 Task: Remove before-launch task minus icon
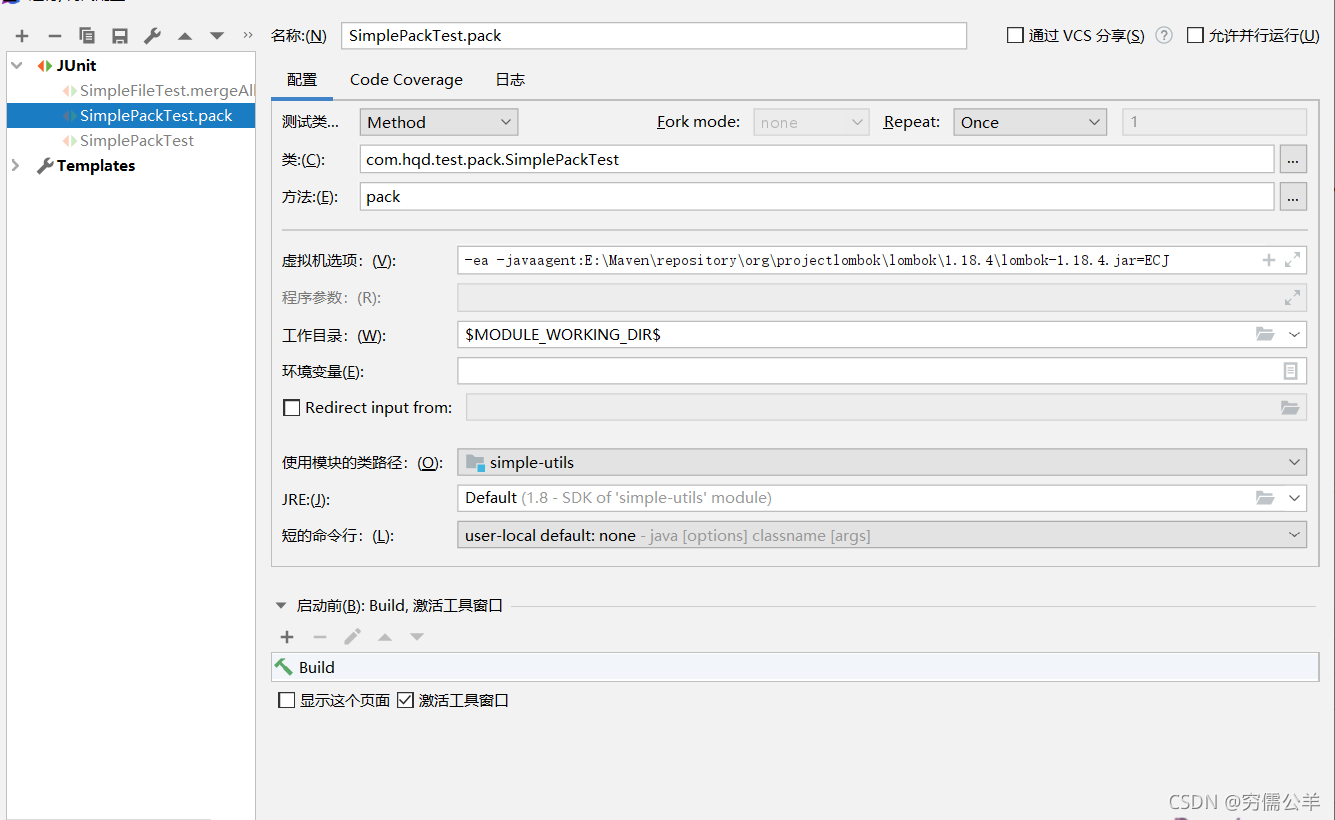[x=320, y=637]
